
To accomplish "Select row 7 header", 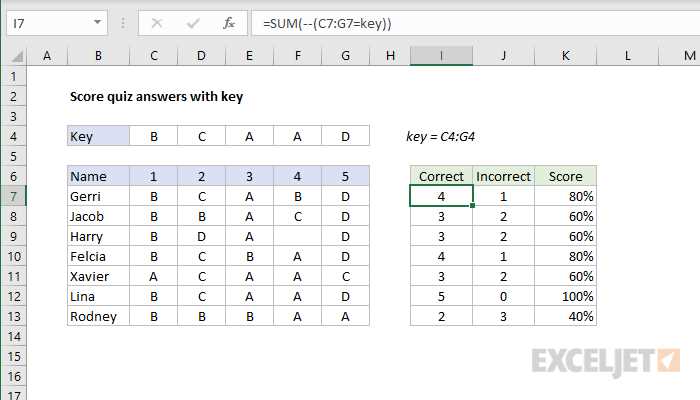I will 13,196.
